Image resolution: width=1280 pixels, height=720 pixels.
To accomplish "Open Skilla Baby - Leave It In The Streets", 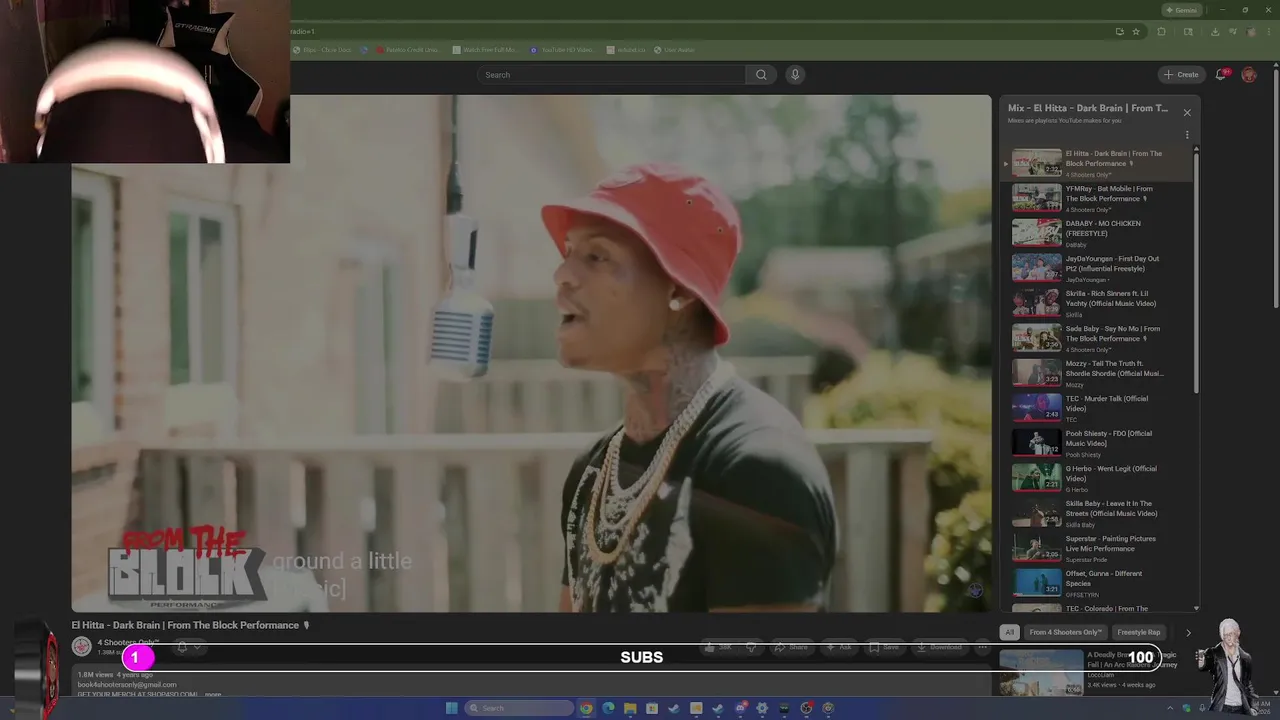I will (x=1098, y=512).
